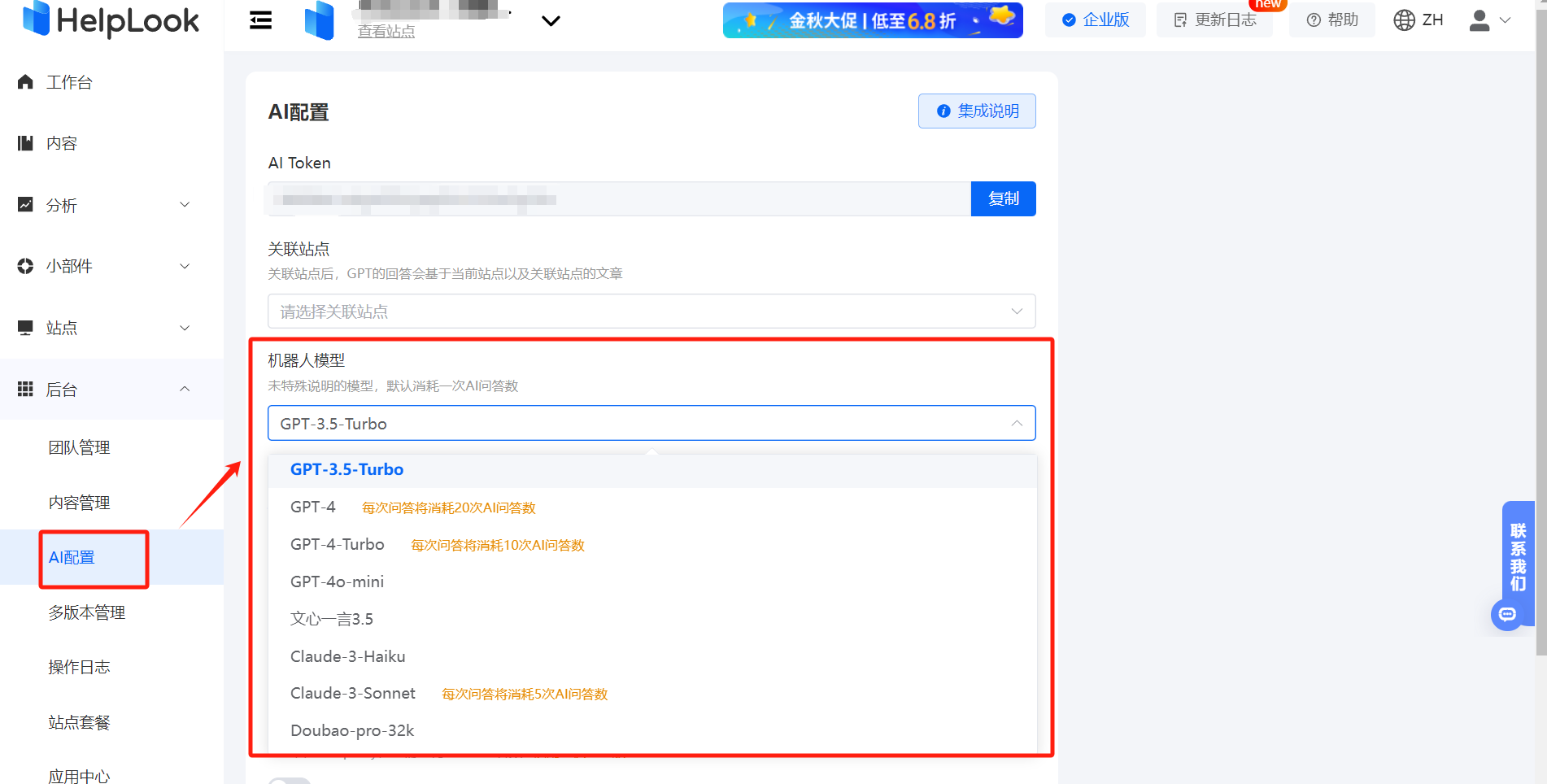Choose the GPT-4 model option
The width and height of the screenshot is (1547, 784).
(652, 507)
